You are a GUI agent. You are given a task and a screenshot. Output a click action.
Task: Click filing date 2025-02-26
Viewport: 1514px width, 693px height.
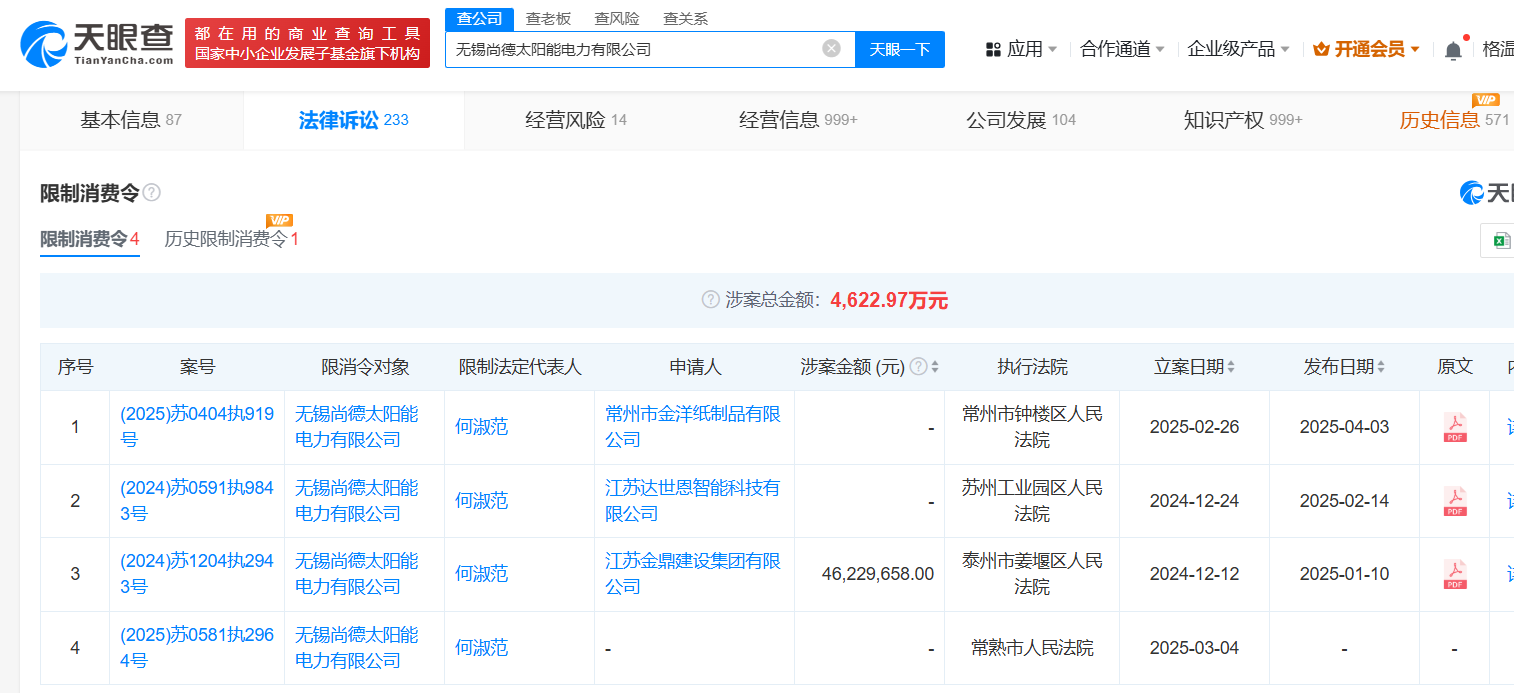(x=1194, y=427)
